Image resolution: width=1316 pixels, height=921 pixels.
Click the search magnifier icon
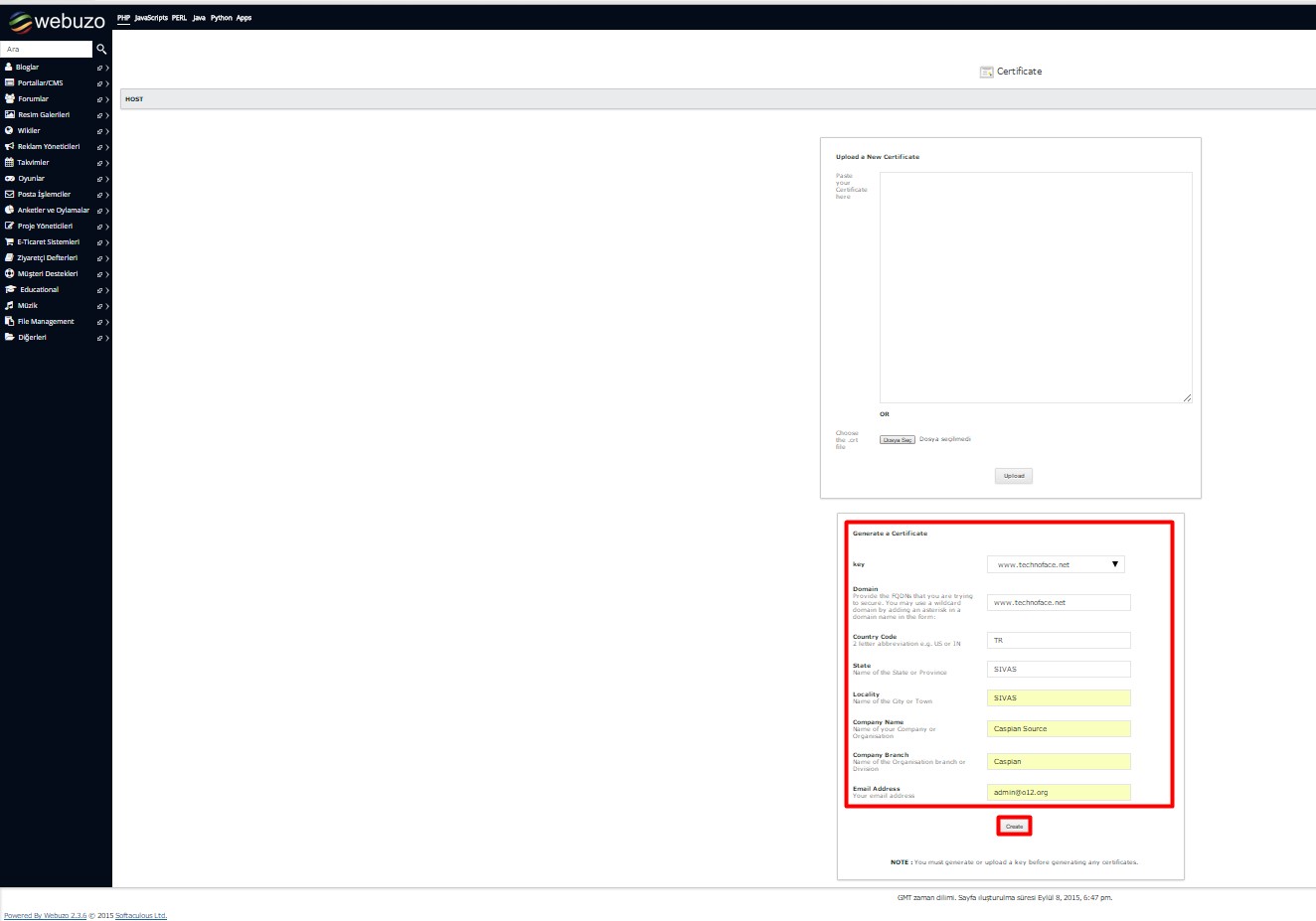[x=101, y=49]
